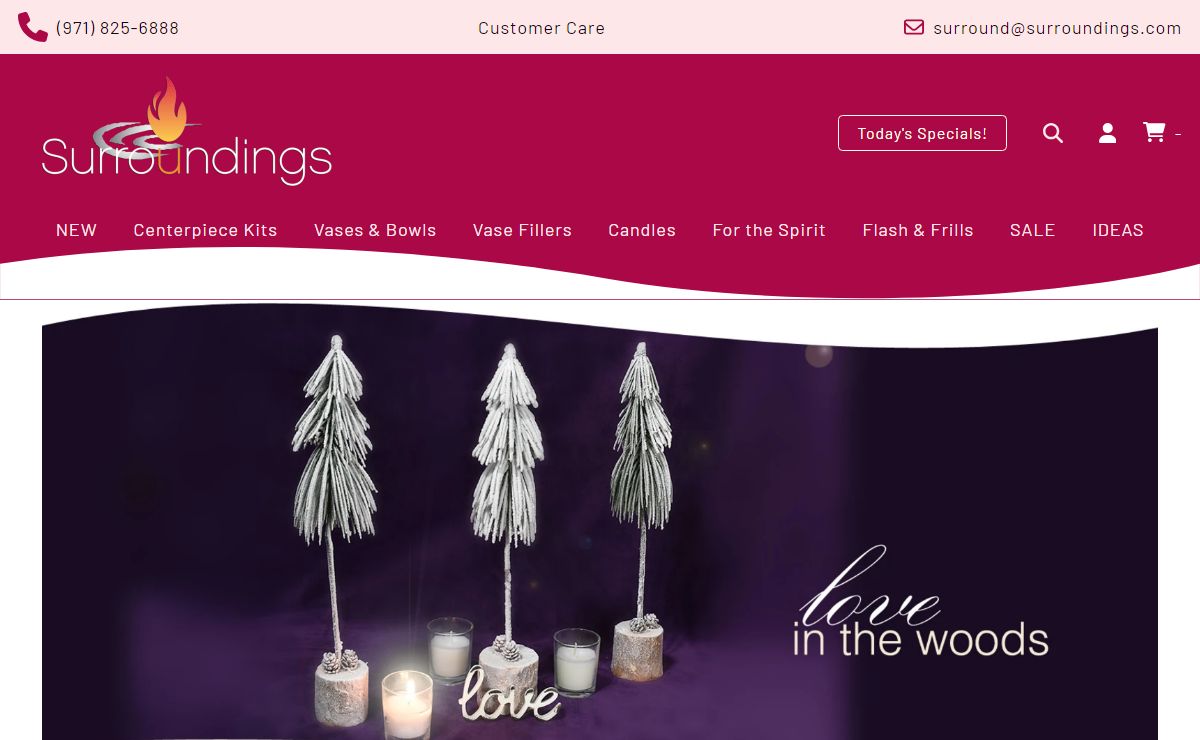
Task: Expand the Centerpiece Kits menu
Action: pos(205,230)
